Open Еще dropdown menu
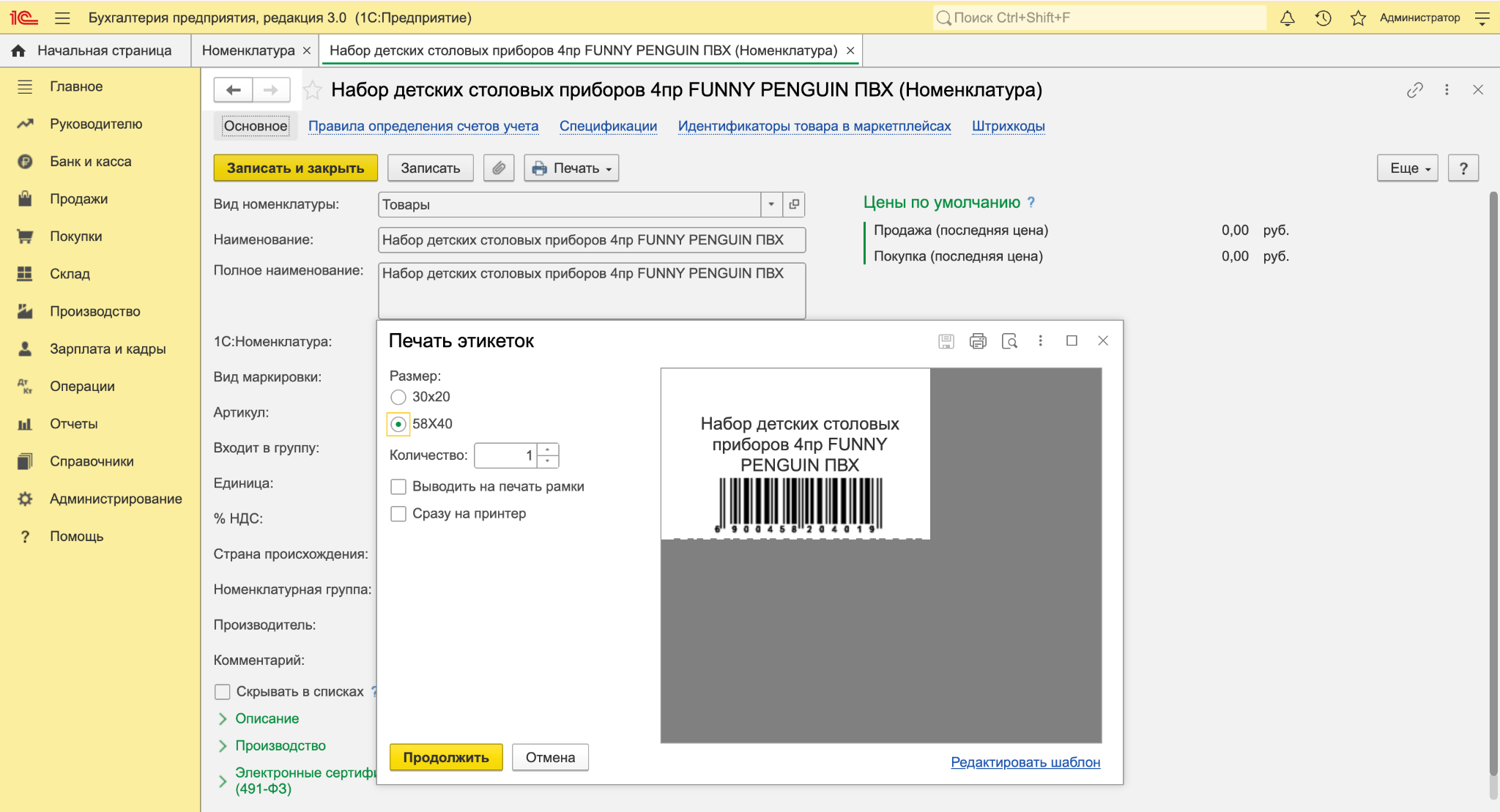Screen dimensions: 1500x812 [1408, 168]
